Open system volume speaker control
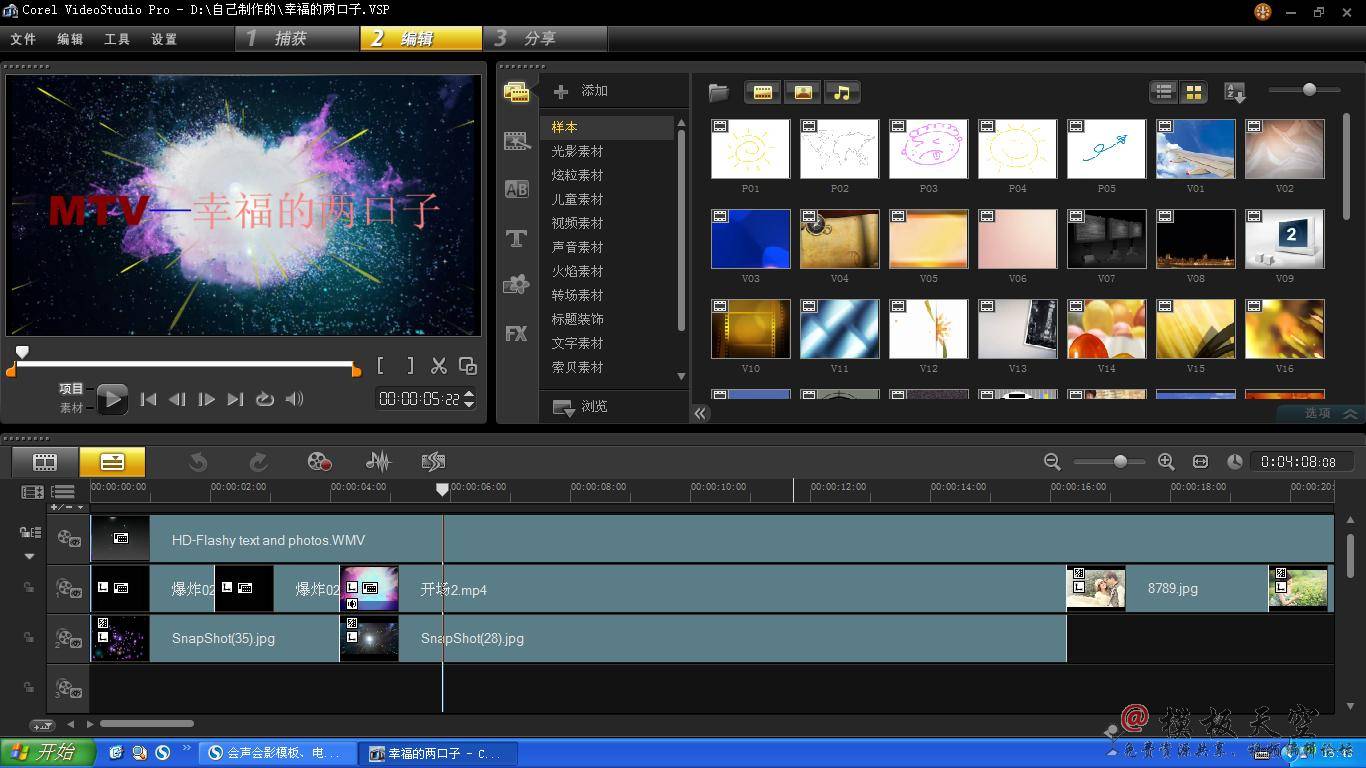The width and height of the screenshot is (1366, 768). 294,399
